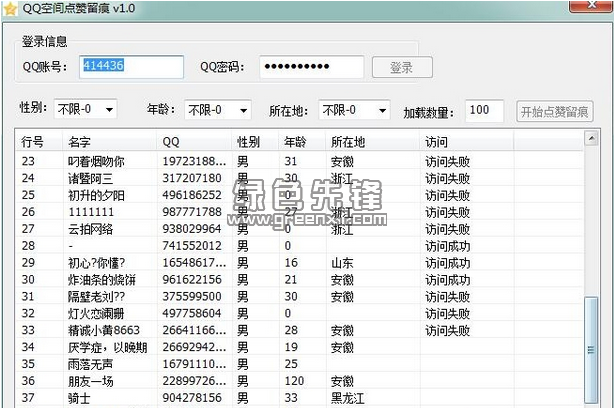The image size is (614, 408).
Task: Open the 性别 gender dropdown
Action: tap(85, 109)
